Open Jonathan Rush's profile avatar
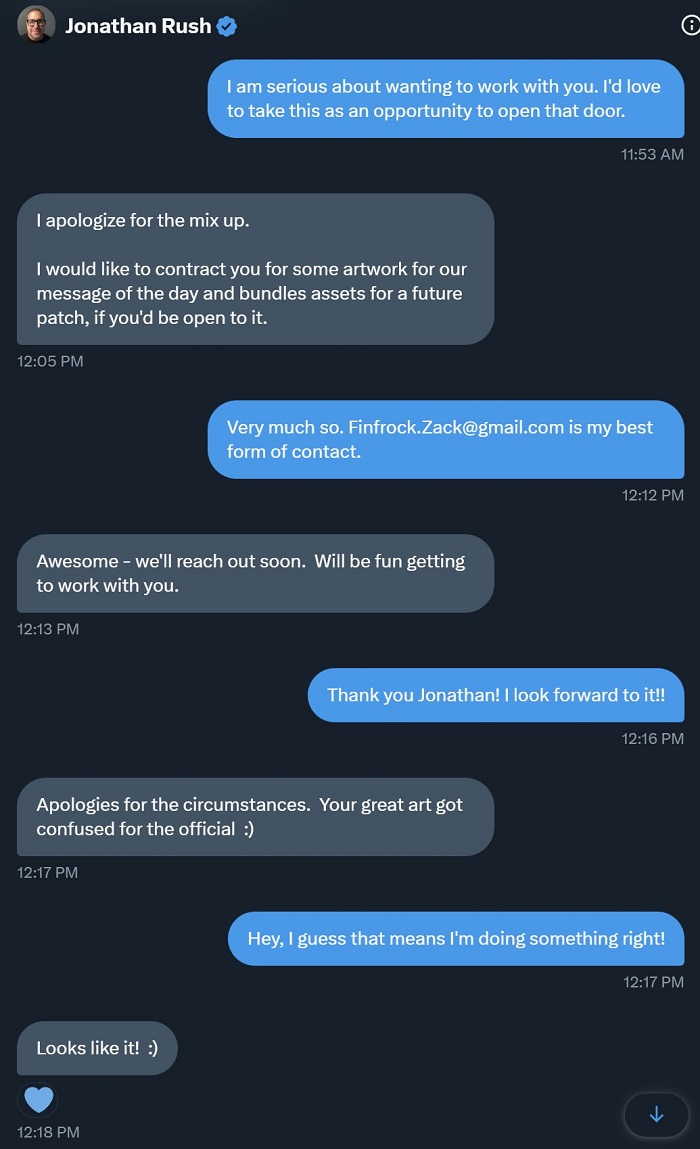This screenshot has height=1149, width=700. coord(36,25)
